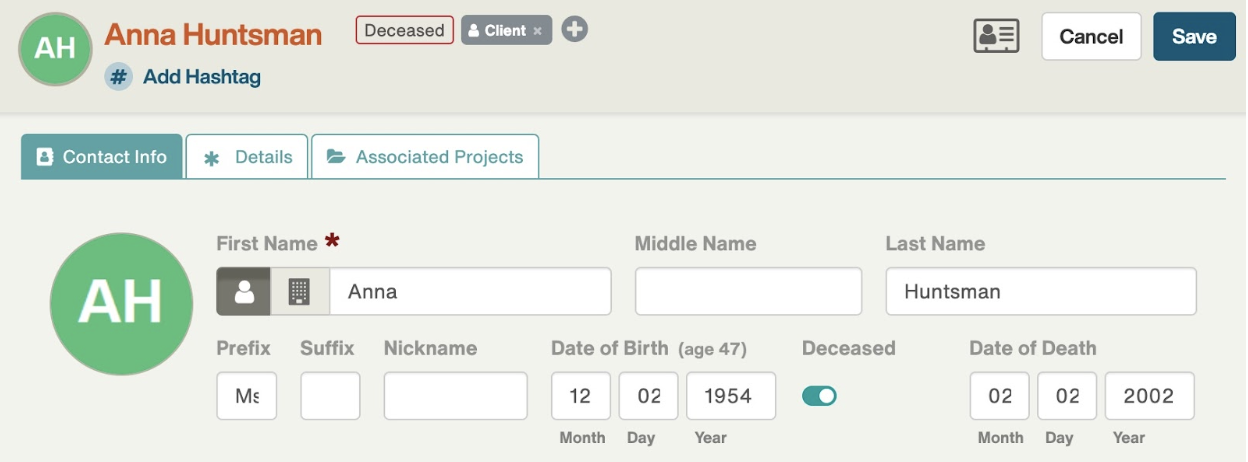Toggle off the Deceased switch
Viewport: 1248px width, 462px height.
pyautogui.click(x=819, y=396)
